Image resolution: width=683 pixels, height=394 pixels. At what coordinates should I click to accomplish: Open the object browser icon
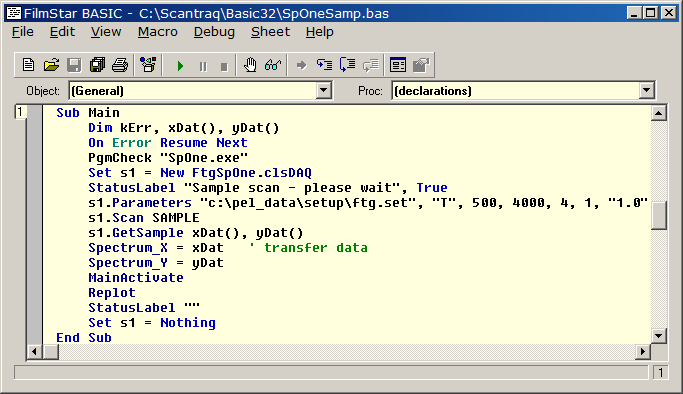[148, 65]
